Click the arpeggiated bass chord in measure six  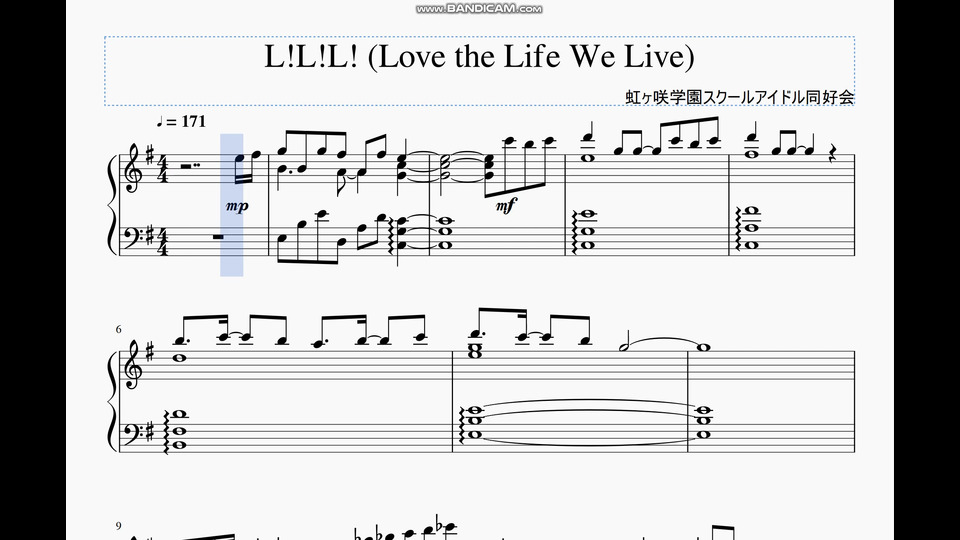click(175, 430)
